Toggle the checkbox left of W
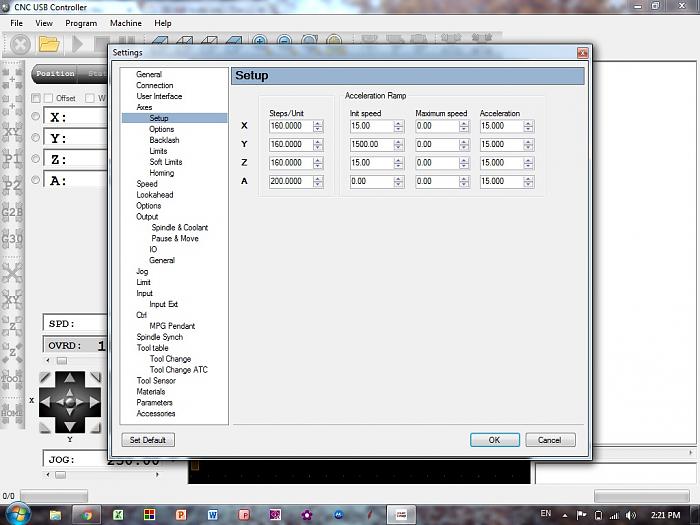The image size is (700, 525). [x=90, y=98]
